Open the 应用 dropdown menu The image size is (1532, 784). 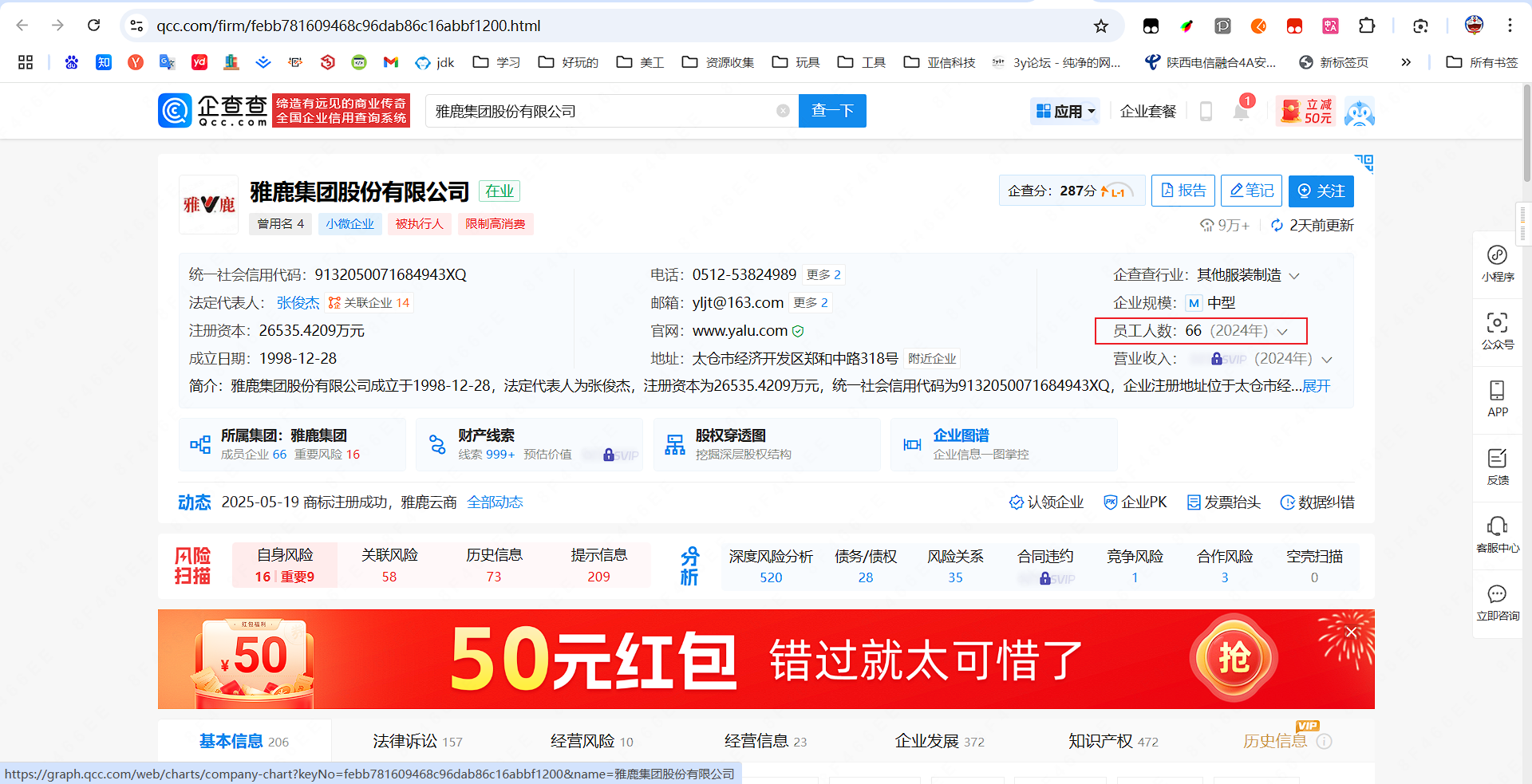(1065, 112)
